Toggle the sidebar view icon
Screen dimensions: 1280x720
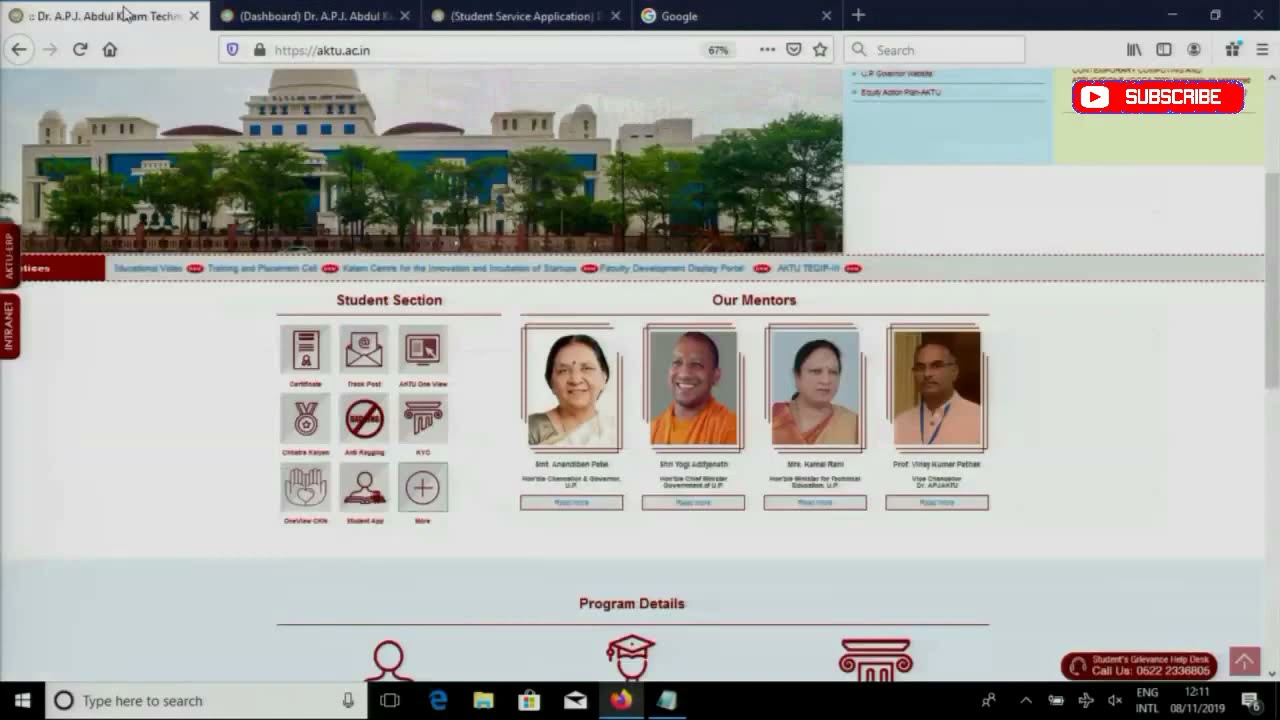(x=1164, y=49)
